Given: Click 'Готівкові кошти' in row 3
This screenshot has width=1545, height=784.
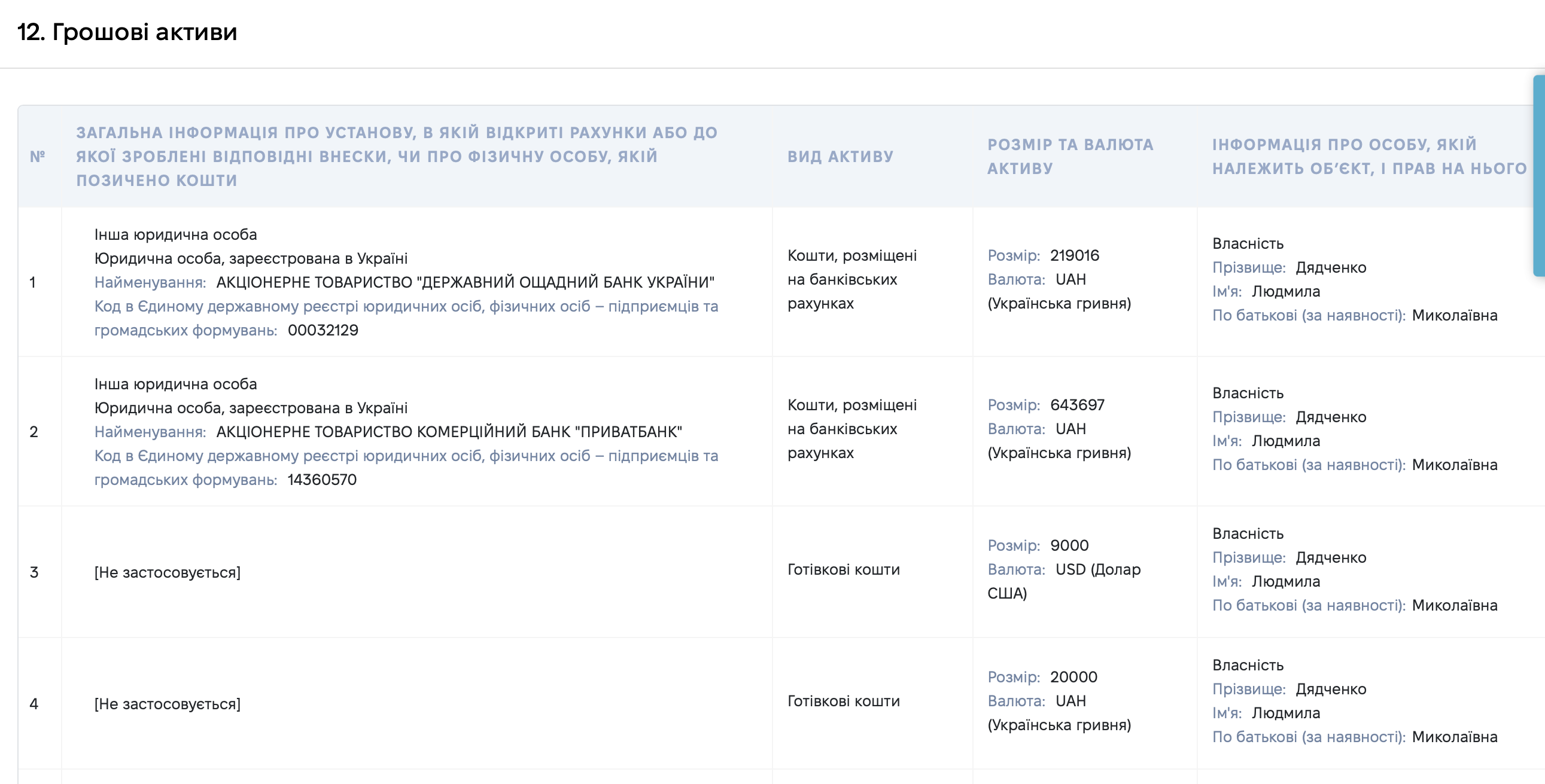Looking at the screenshot, I should tap(843, 569).
